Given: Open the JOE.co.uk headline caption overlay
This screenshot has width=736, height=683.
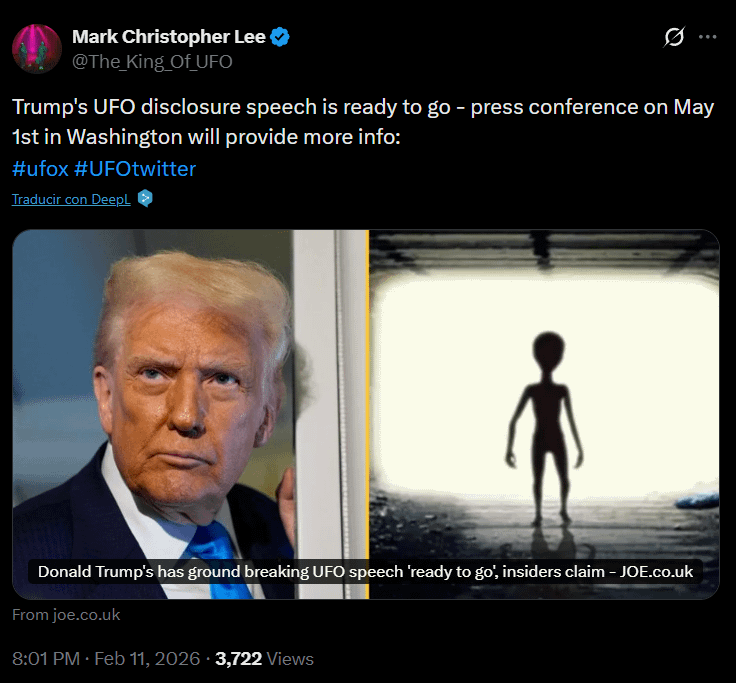Looking at the screenshot, I should point(365,571).
